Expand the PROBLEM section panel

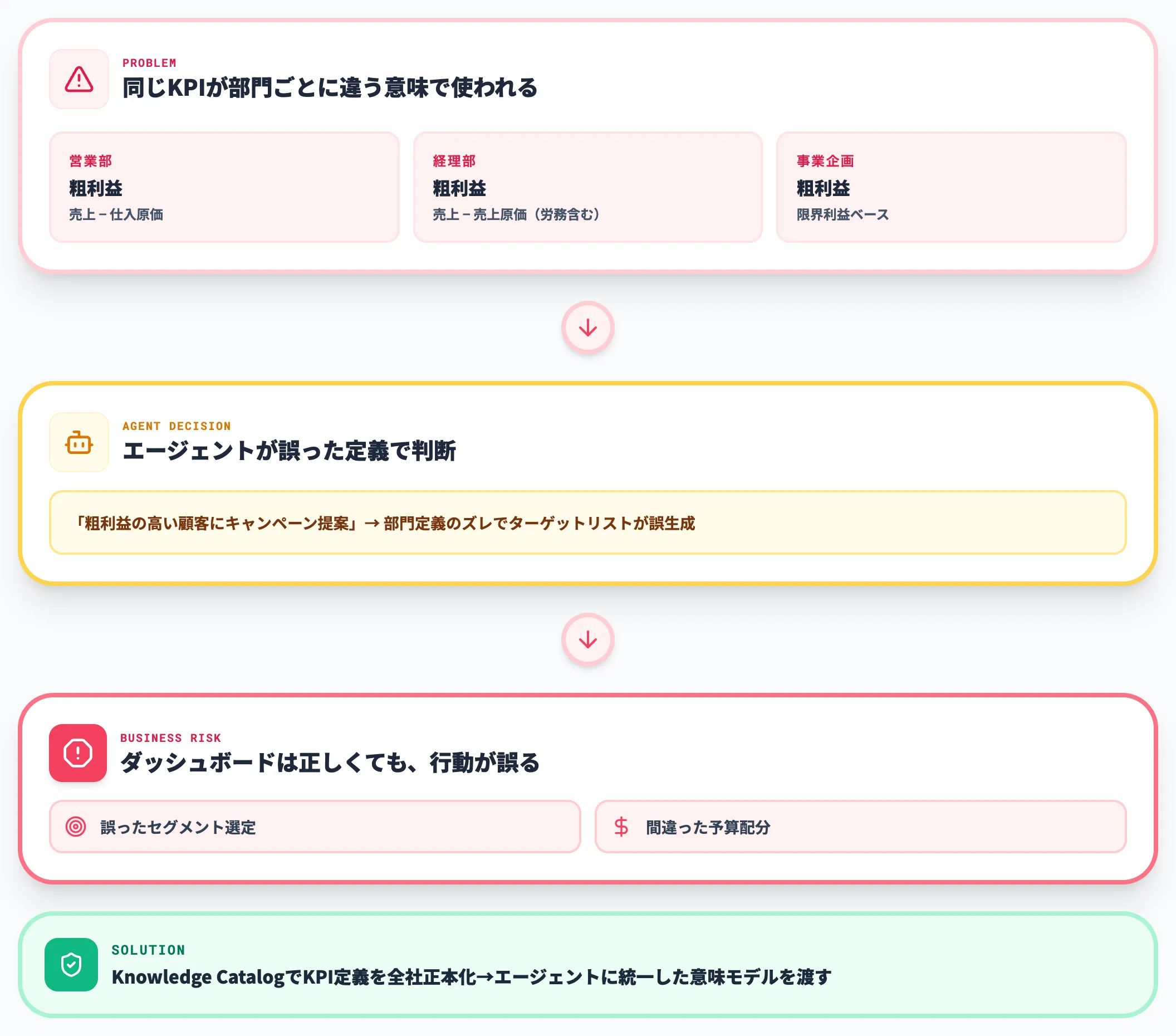pyautogui.click(x=588, y=144)
